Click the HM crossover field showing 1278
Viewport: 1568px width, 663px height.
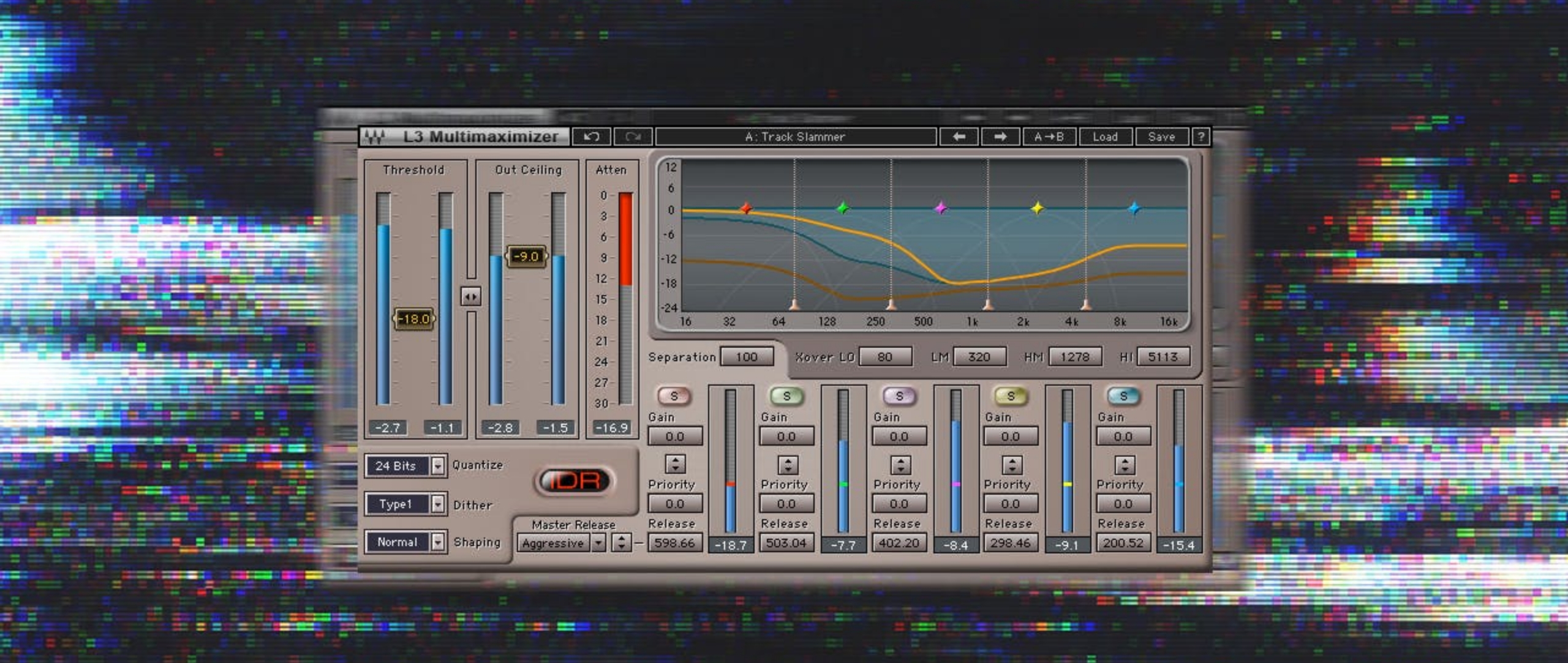[1075, 357]
